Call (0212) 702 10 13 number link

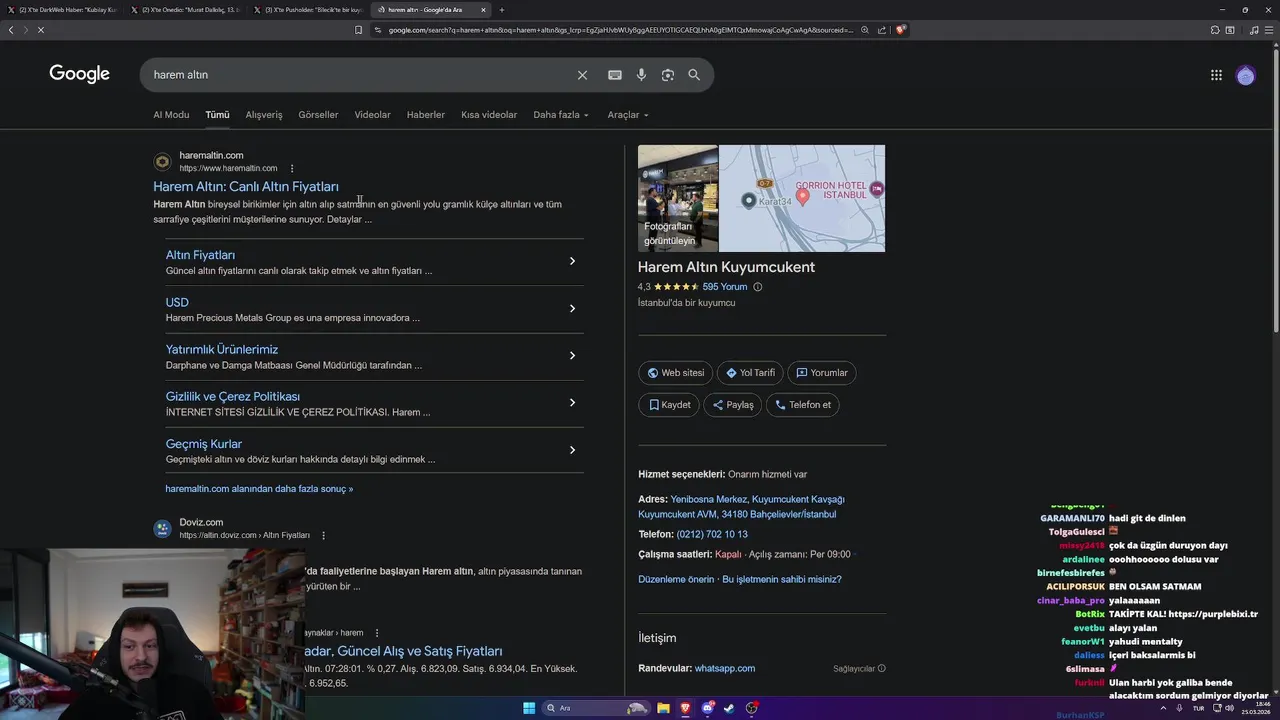tap(712, 534)
